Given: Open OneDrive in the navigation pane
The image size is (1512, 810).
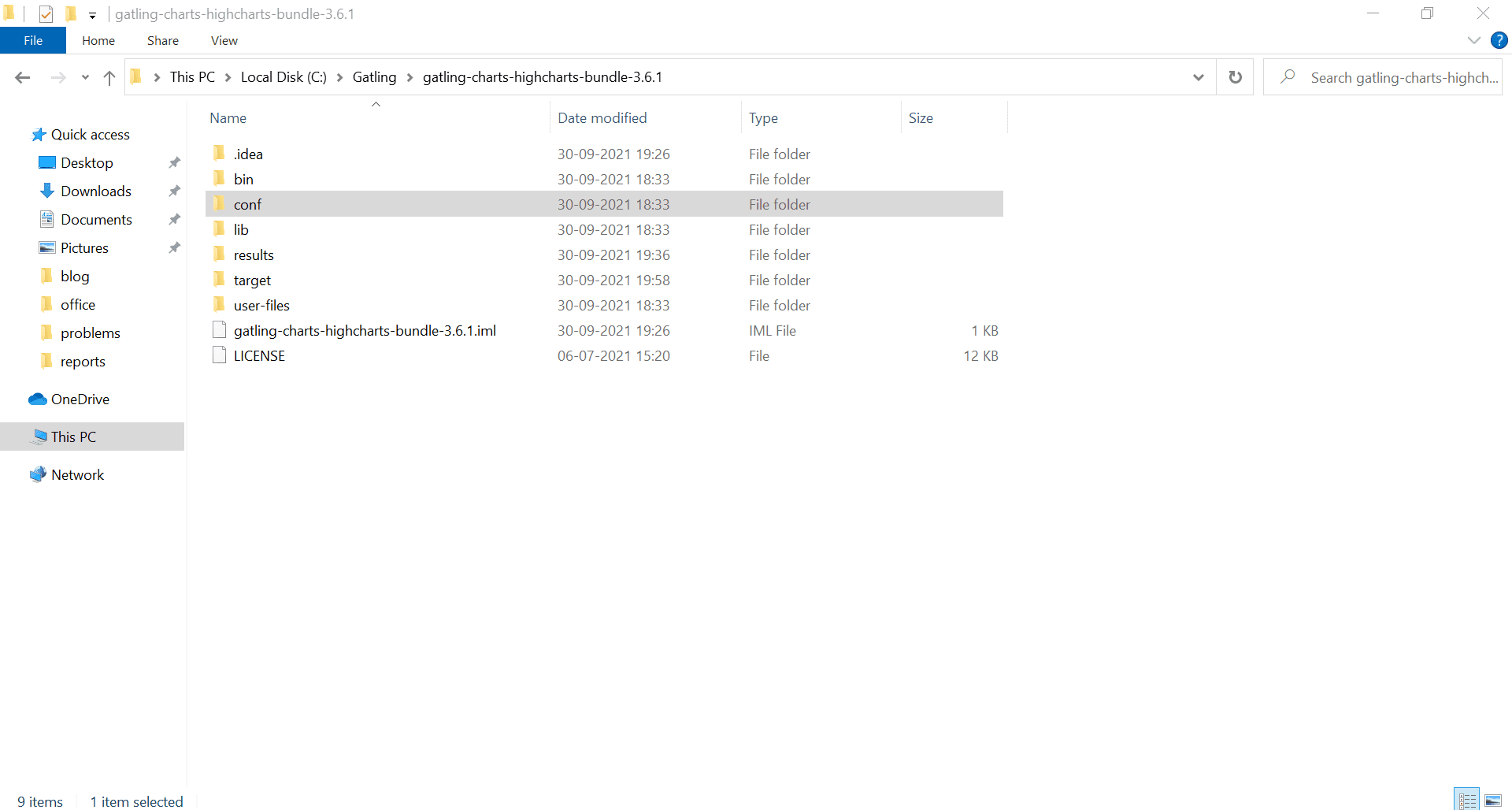Looking at the screenshot, I should tap(80, 399).
